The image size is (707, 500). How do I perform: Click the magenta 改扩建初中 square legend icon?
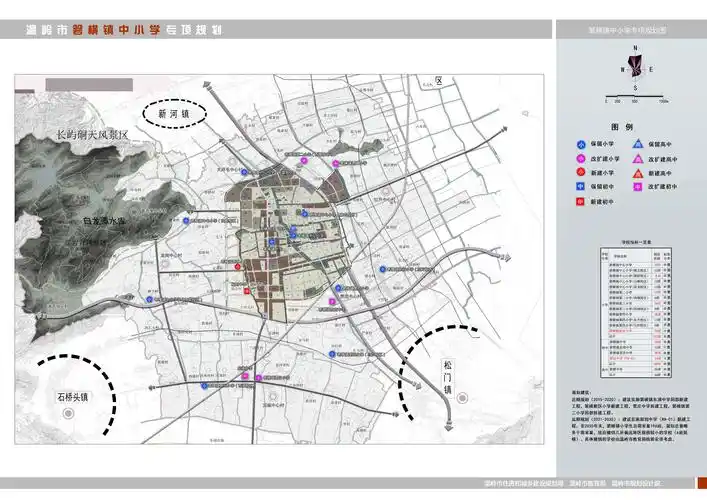636,187
